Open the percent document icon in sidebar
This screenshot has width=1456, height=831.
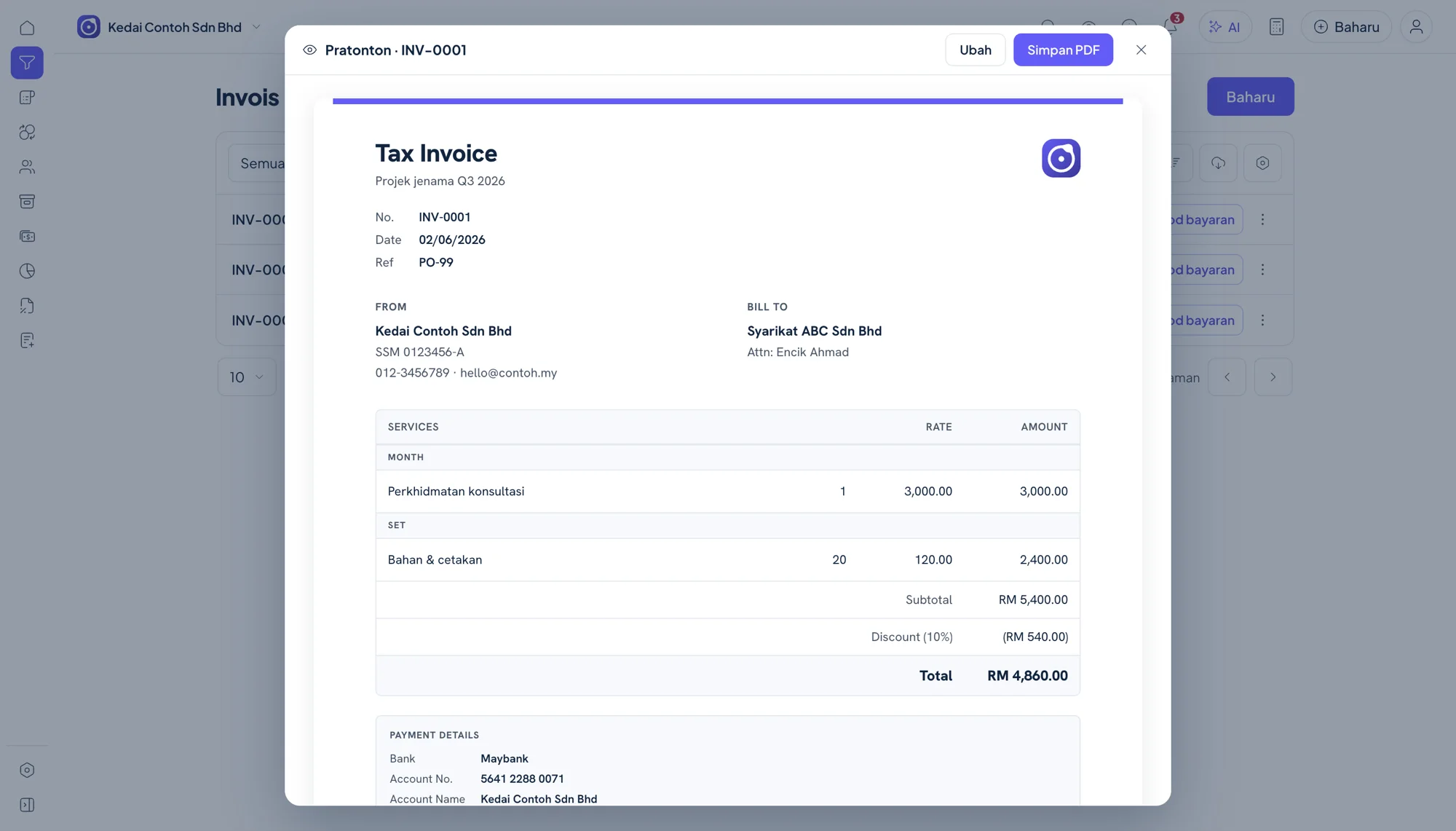27,306
